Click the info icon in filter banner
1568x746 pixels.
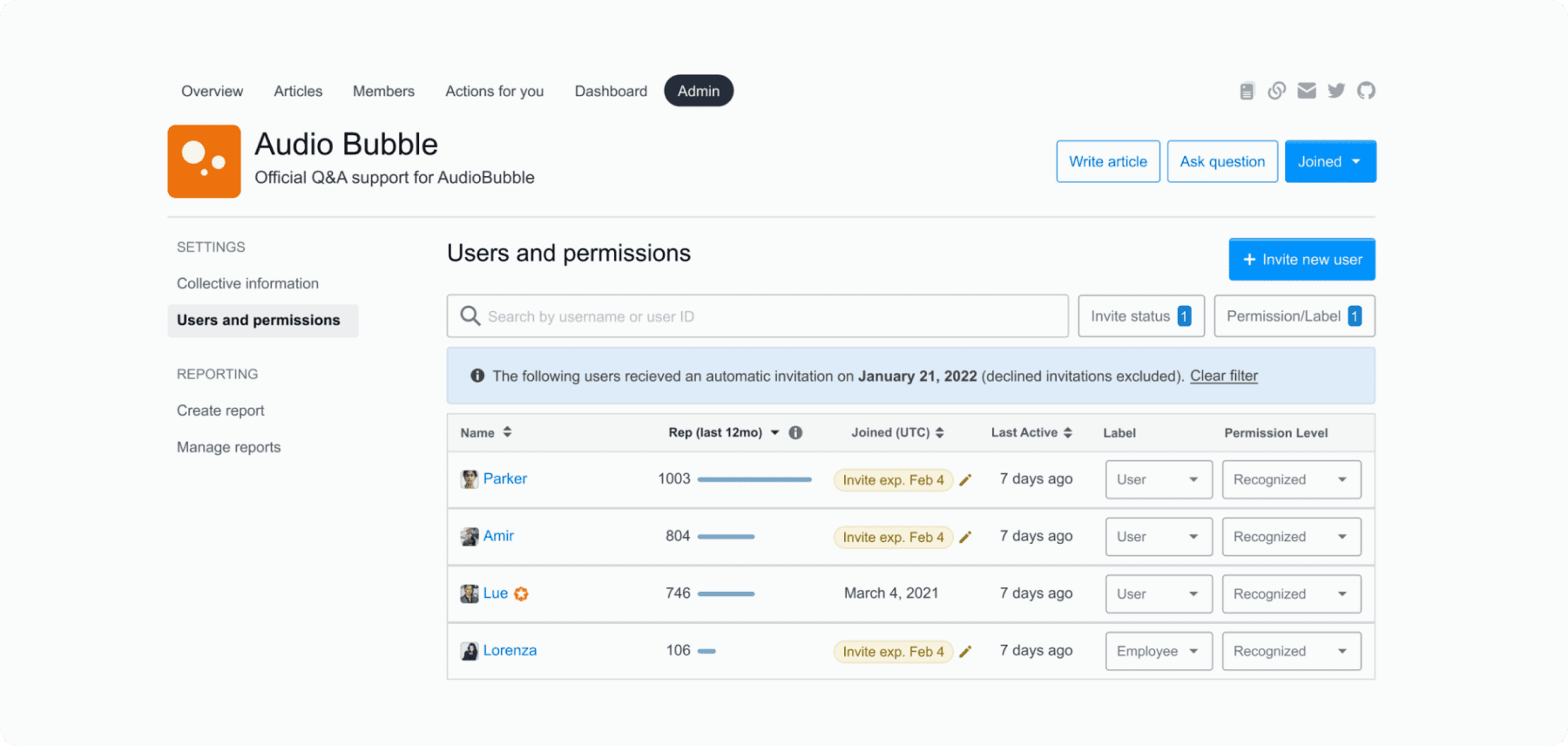point(477,376)
